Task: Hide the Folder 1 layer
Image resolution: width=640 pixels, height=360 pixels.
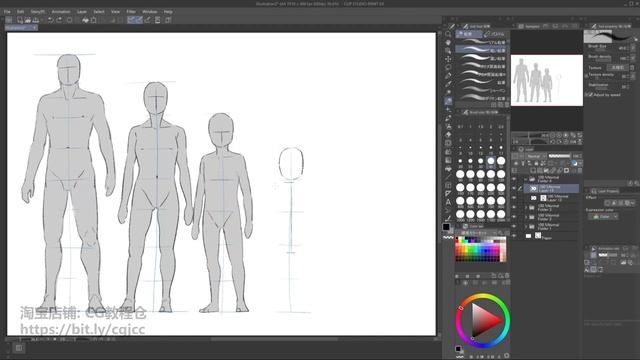Action: pos(514,226)
